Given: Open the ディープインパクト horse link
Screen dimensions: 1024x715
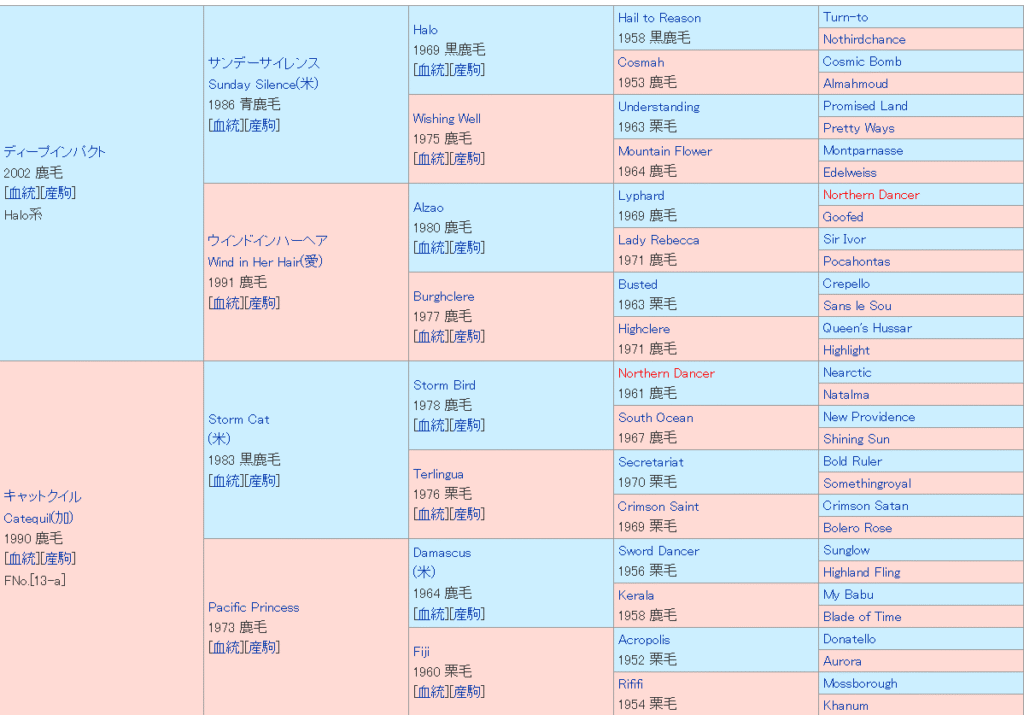Looking at the screenshot, I should [x=54, y=152].
